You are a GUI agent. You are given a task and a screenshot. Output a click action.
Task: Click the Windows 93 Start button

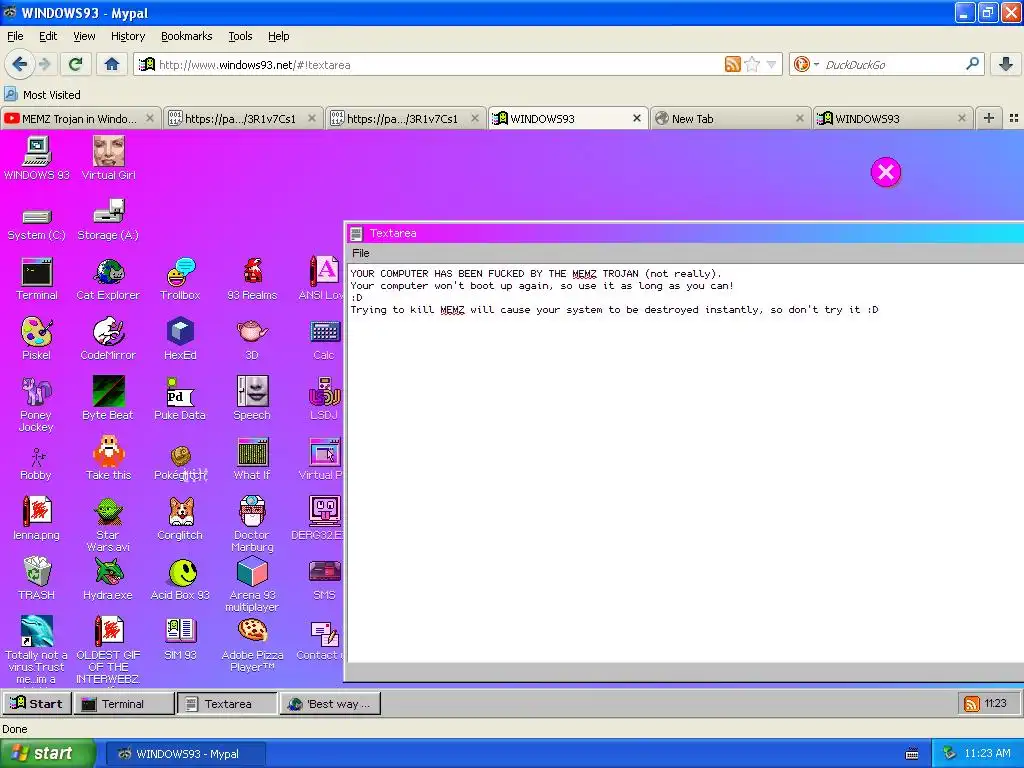tap(37, 703)
